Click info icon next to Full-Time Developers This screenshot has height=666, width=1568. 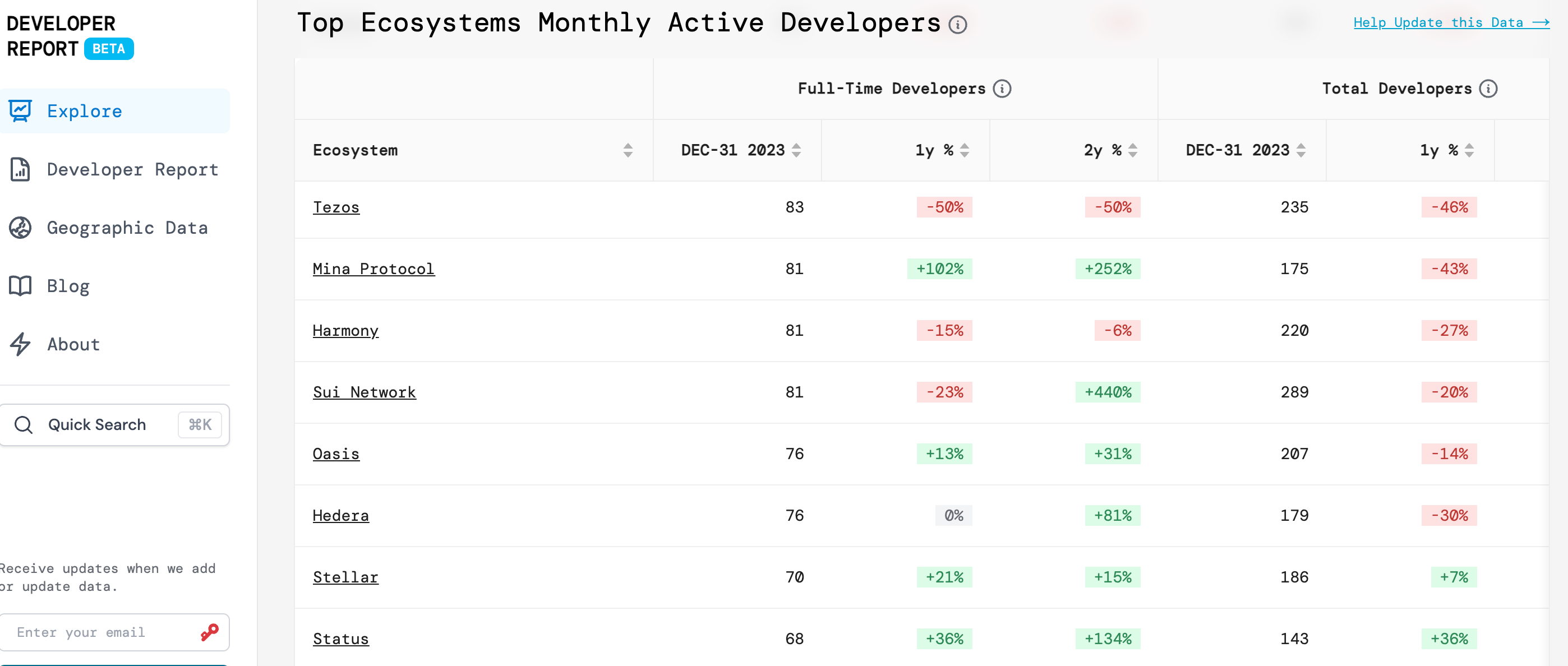1002,89
